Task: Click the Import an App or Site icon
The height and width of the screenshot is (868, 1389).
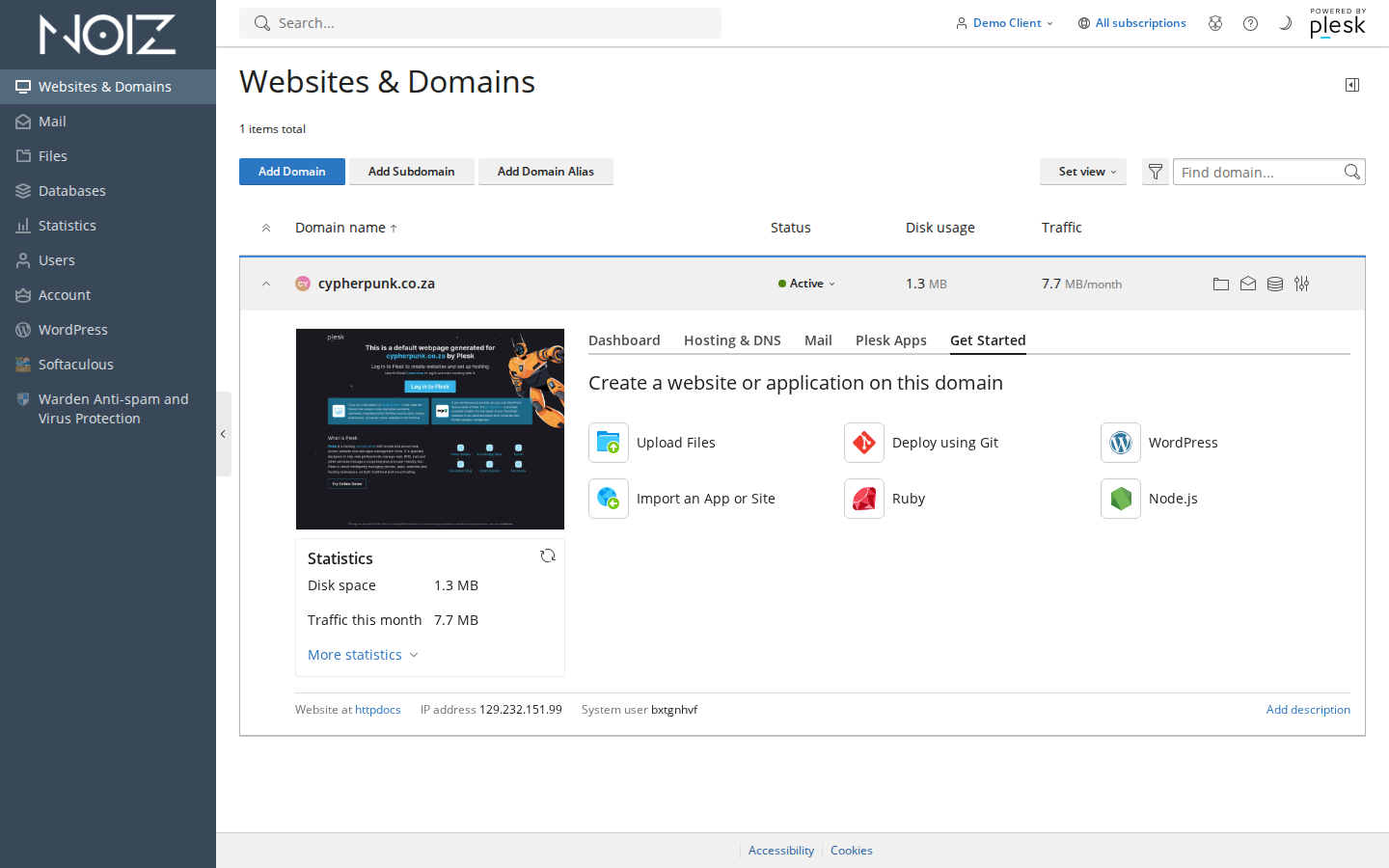Action: coord(609,499)
